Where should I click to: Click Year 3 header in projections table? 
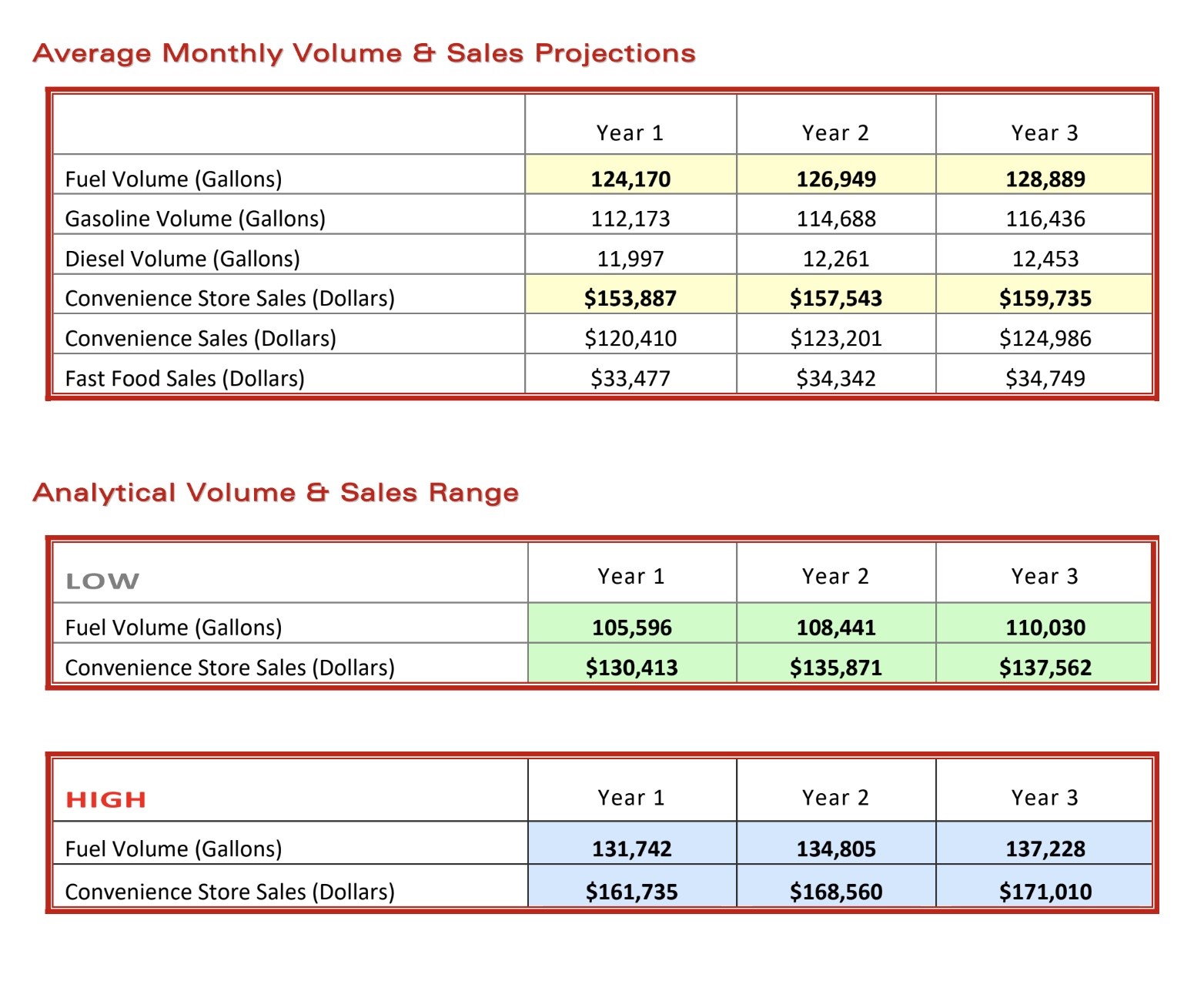(1045, 133)
